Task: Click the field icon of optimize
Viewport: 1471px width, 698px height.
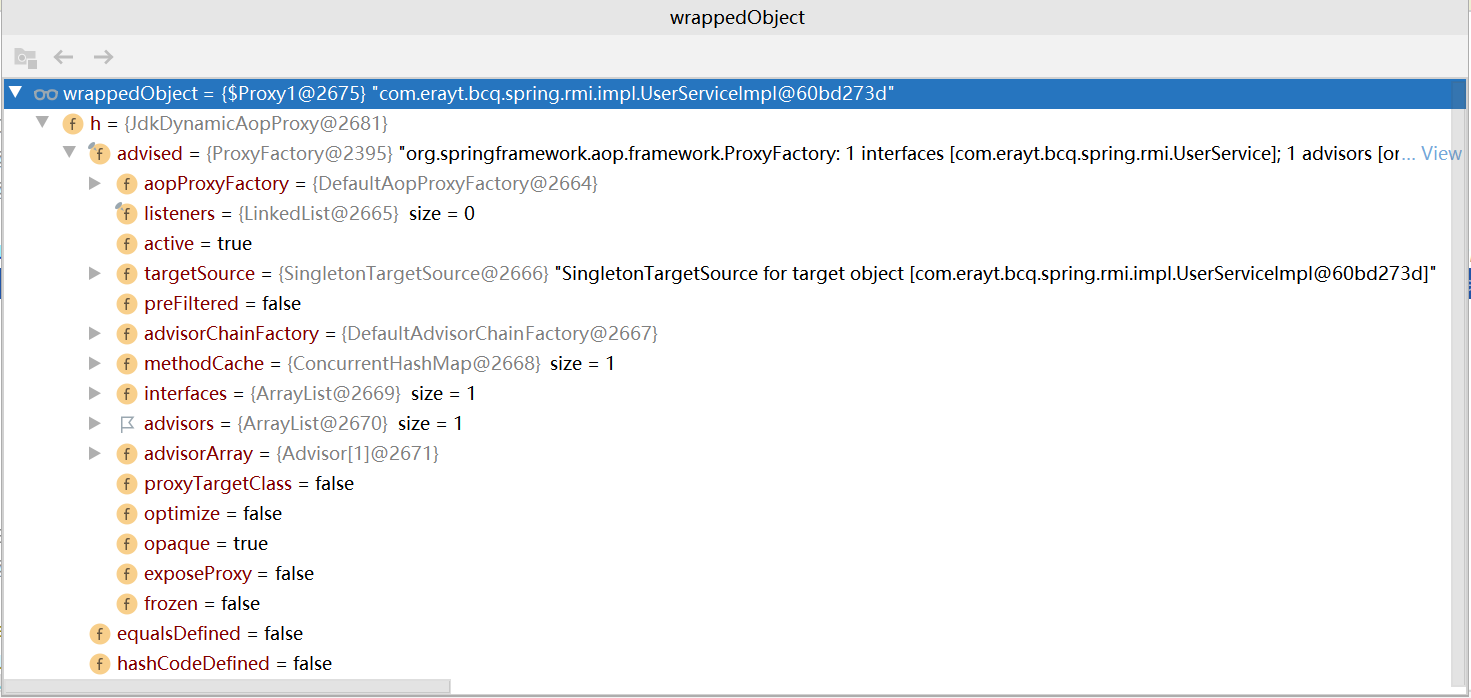Action: (126, 514)
